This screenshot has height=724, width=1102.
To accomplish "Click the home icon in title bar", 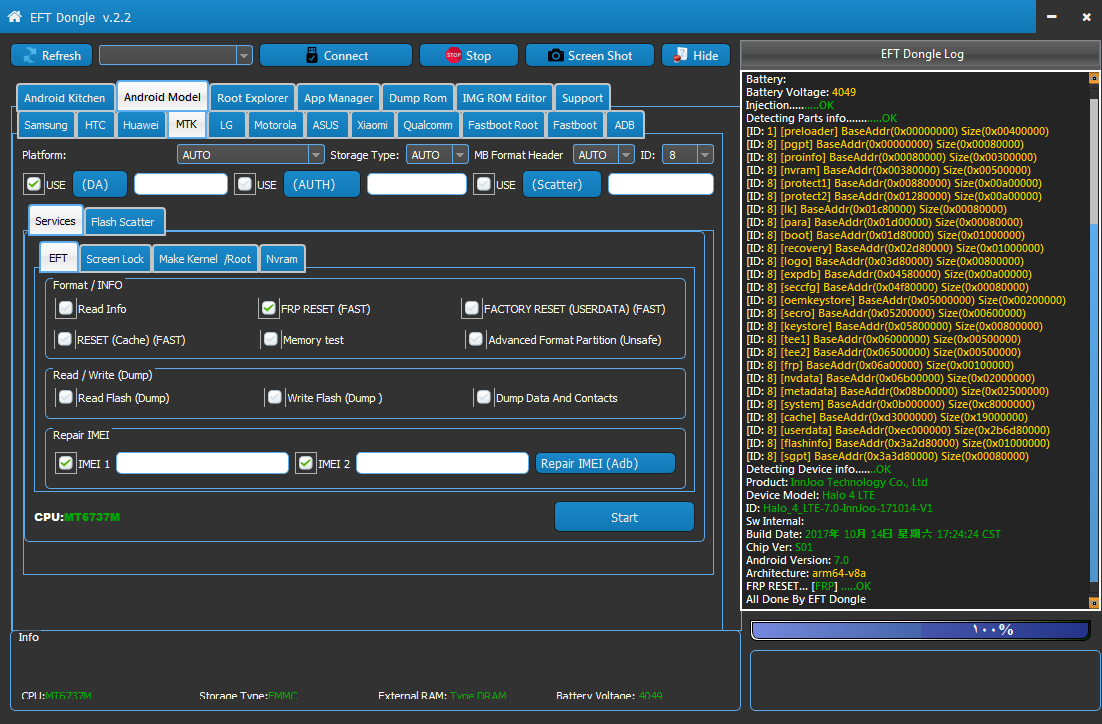I will [14, 16].
